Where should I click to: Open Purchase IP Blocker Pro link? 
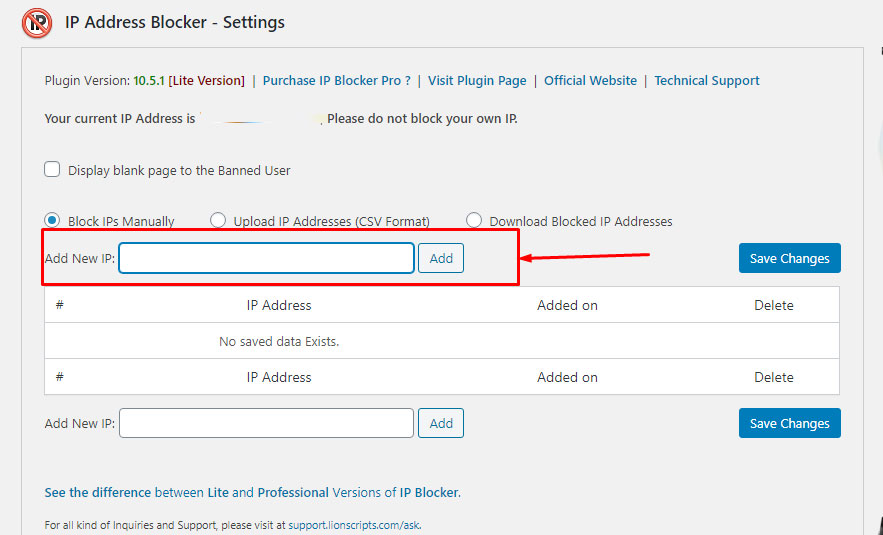337,81
